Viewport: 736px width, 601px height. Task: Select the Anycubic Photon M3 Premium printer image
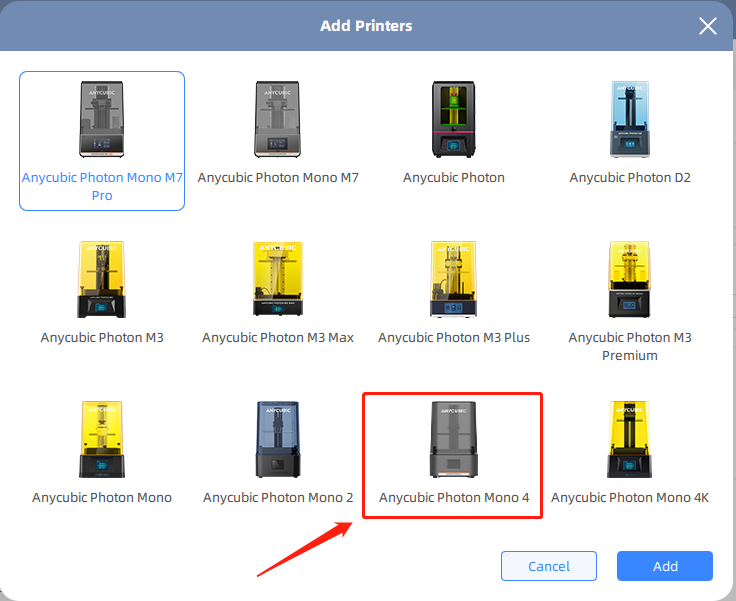[x=630, y=279]
